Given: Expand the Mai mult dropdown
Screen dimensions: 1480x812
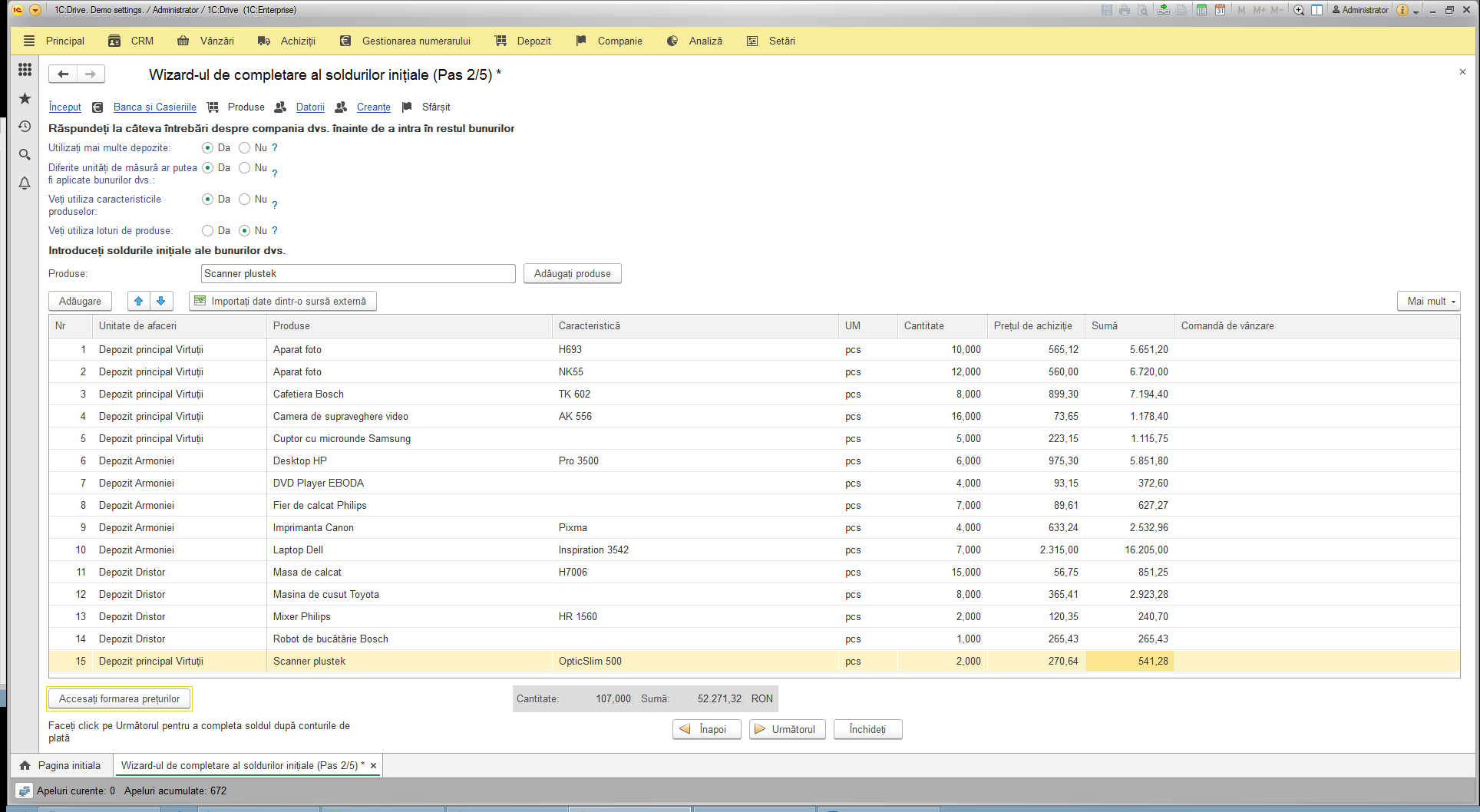Looking at the screenshot, I should click(1428, 301).
